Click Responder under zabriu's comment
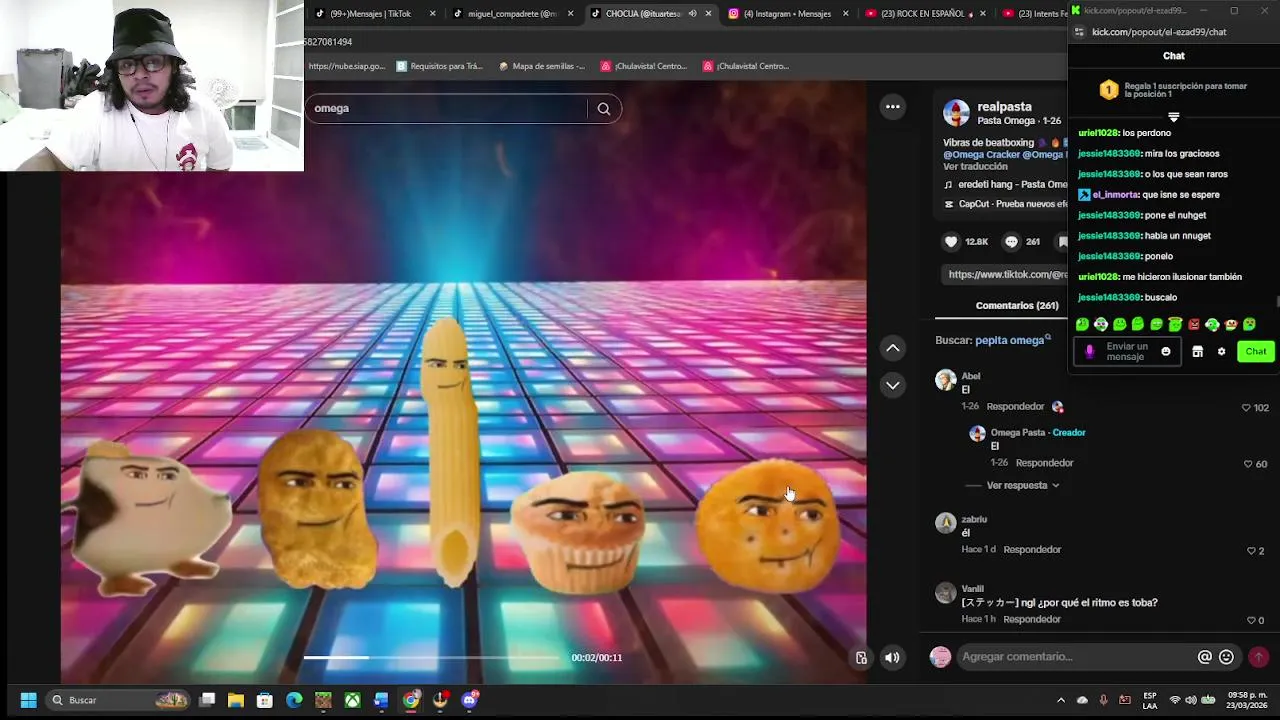 [1032, 549]
